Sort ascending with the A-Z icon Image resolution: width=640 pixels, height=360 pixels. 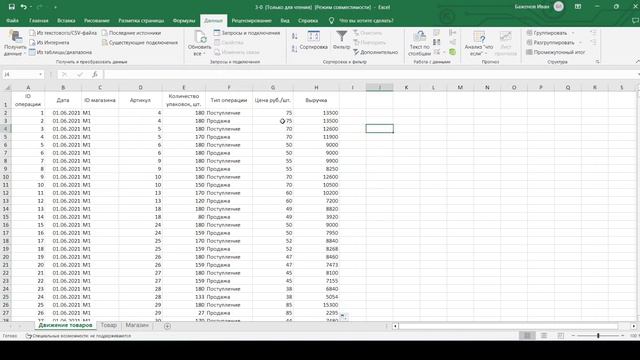click(x=295, y=36)
